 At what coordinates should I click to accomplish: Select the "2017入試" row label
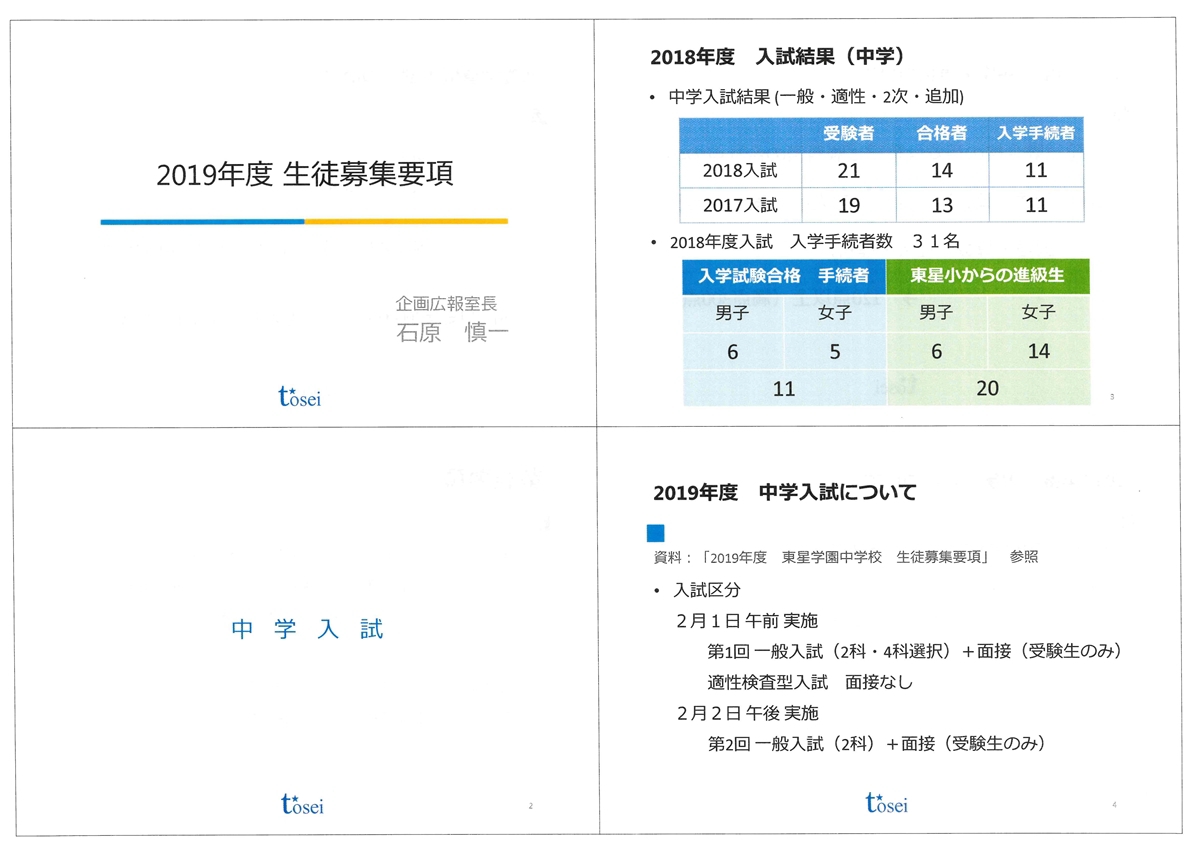point(740,205)
